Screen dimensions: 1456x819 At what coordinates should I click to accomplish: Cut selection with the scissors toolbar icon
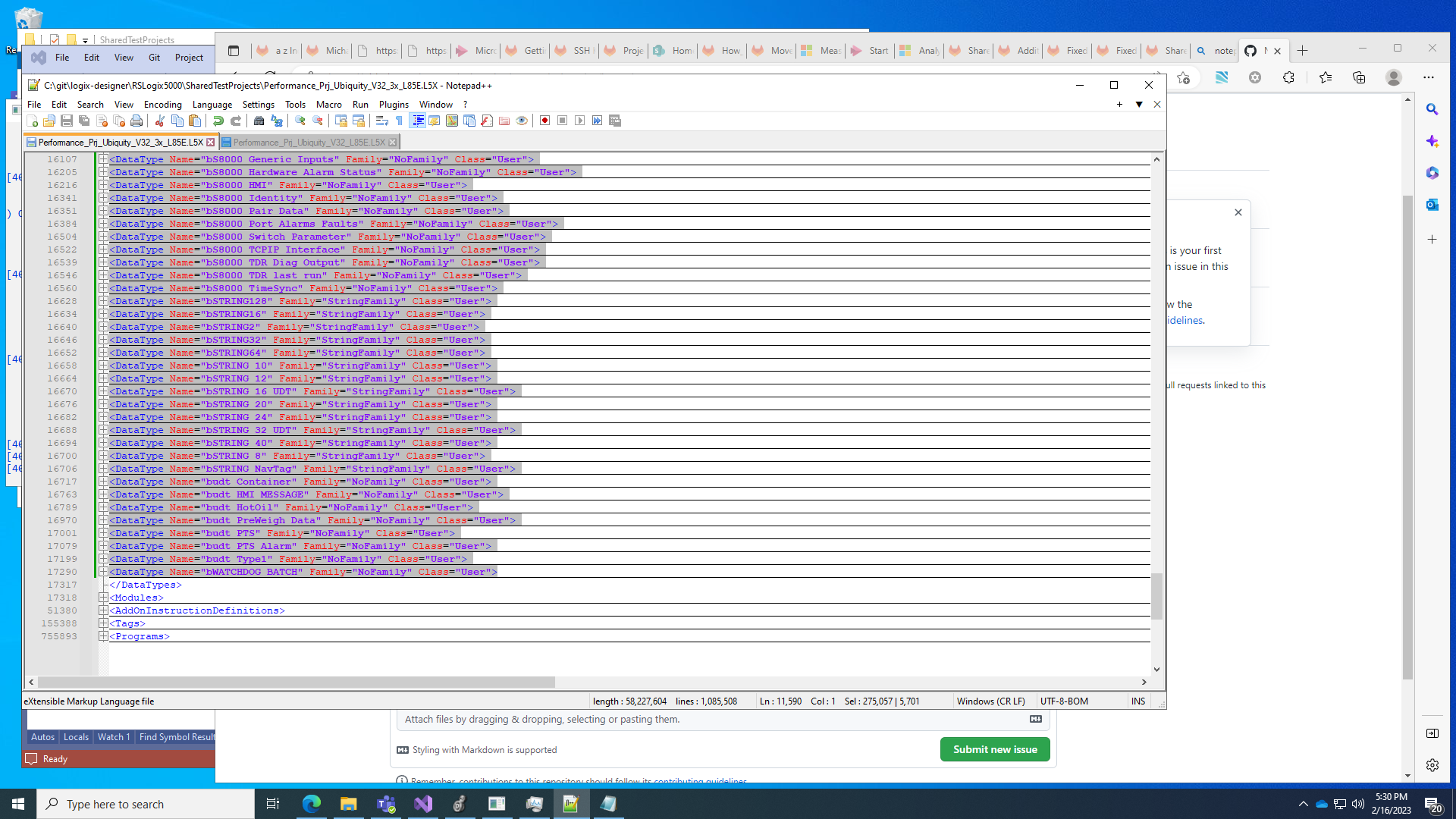point(159,120)
